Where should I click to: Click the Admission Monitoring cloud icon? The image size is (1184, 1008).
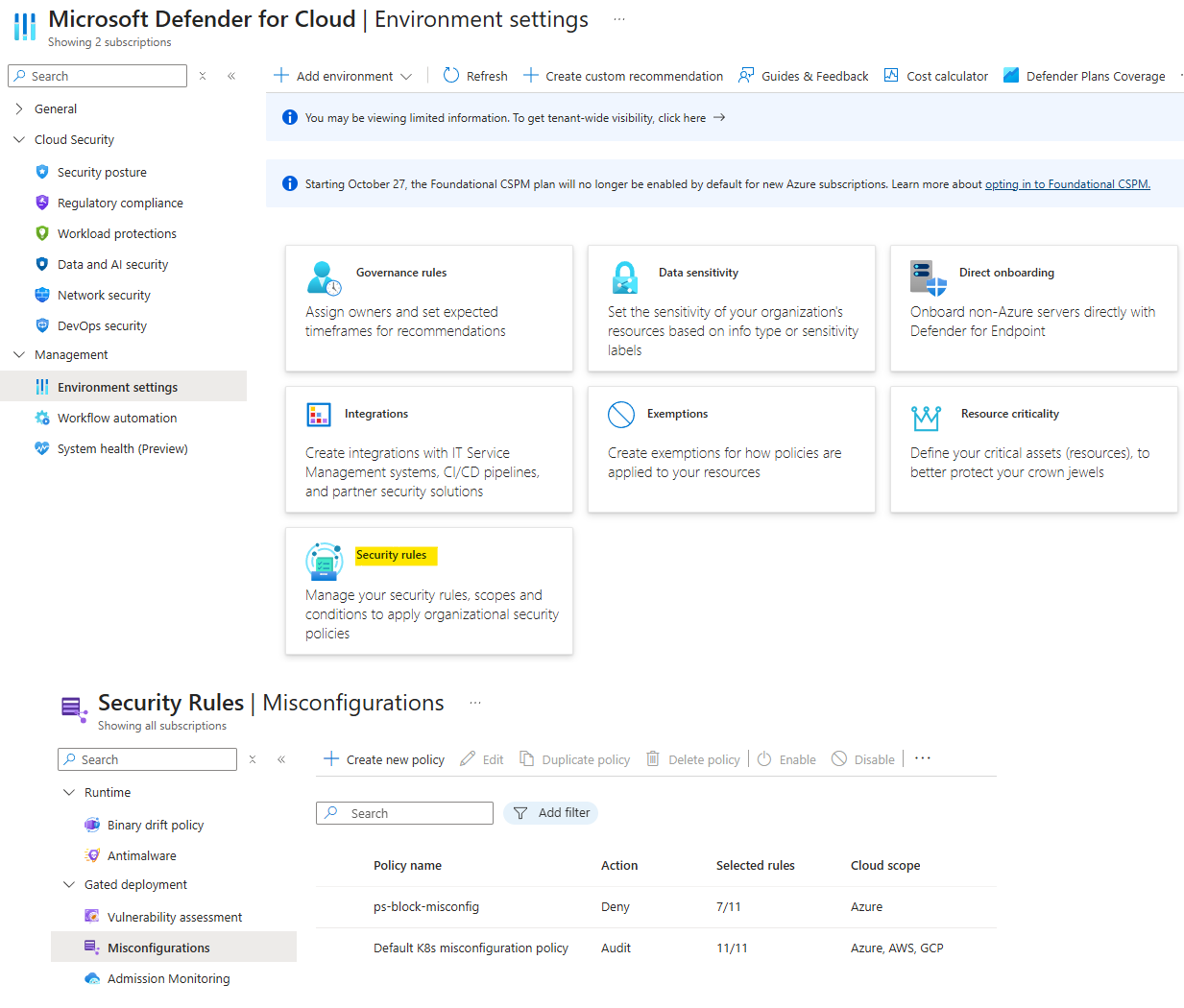92,978
